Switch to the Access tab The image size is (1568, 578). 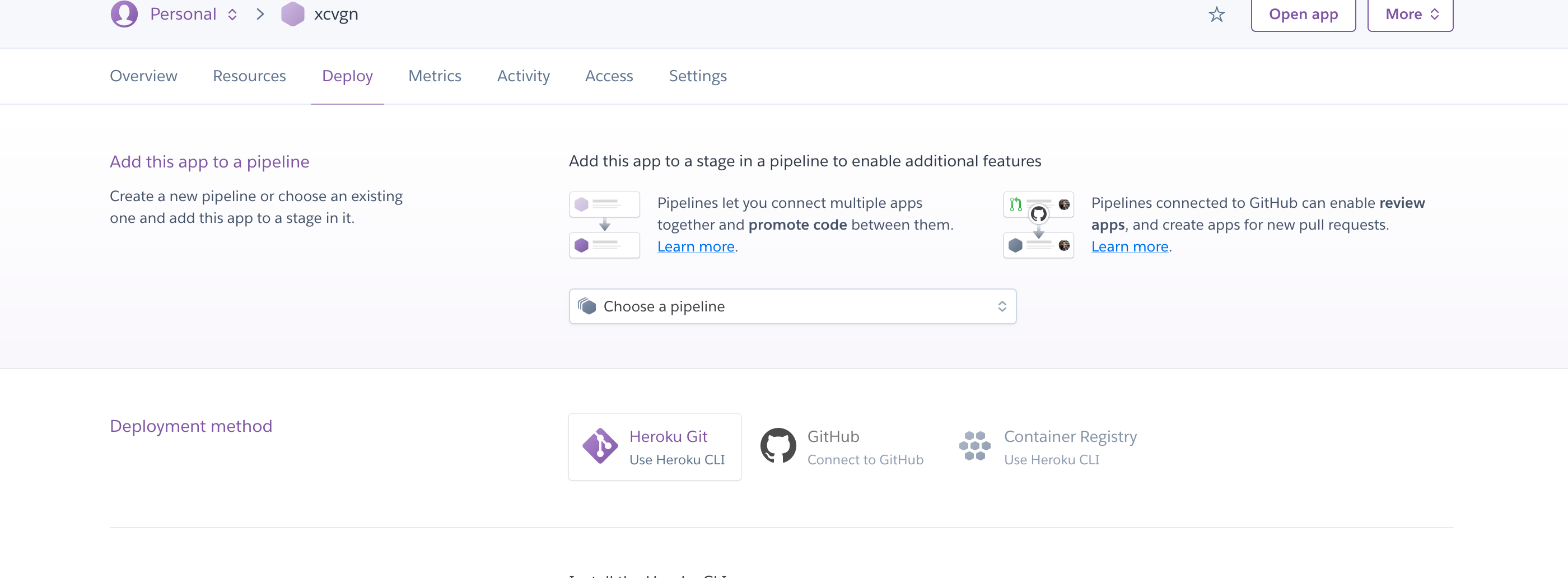(x=609, y=76)
